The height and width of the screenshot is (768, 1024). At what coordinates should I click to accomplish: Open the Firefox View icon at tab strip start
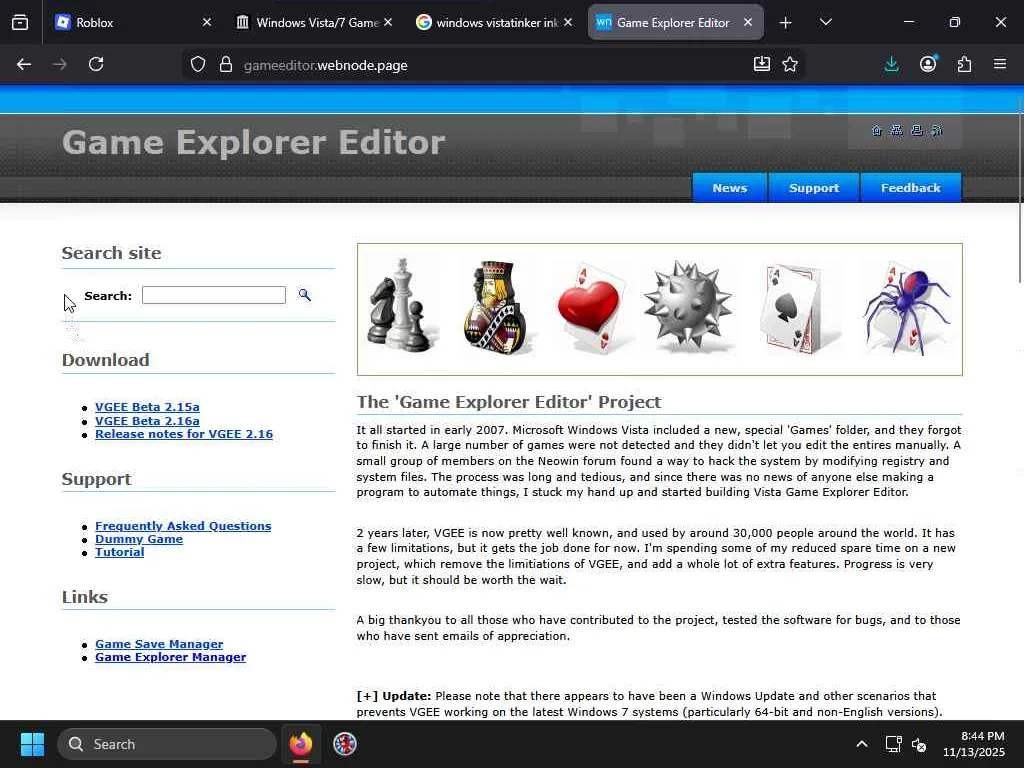[20, 22]
